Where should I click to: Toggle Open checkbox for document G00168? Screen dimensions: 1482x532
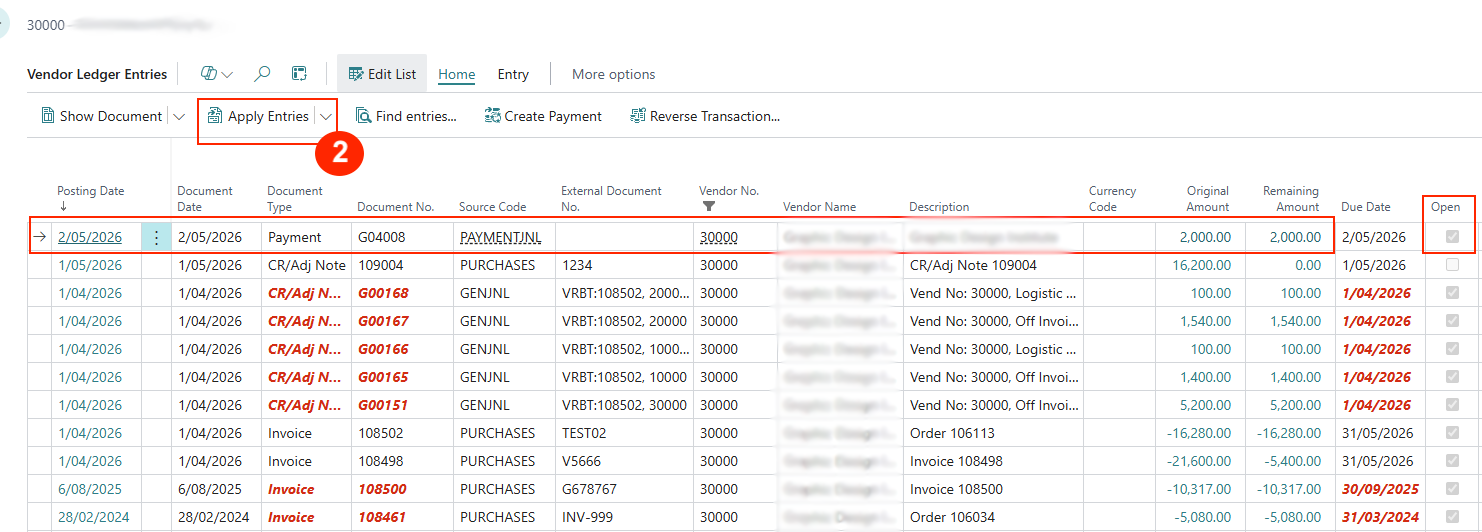(1453, 293)
